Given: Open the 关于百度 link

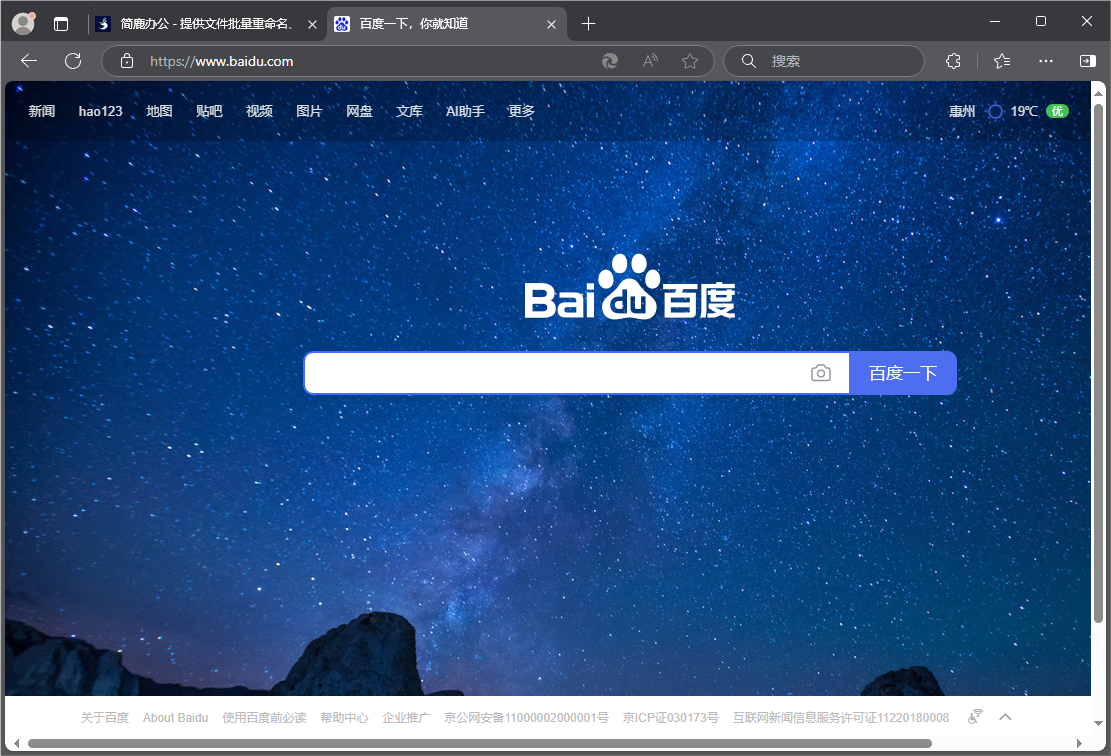Looking at the screenshot, I should pyautogui.click(x=104, y=716).
